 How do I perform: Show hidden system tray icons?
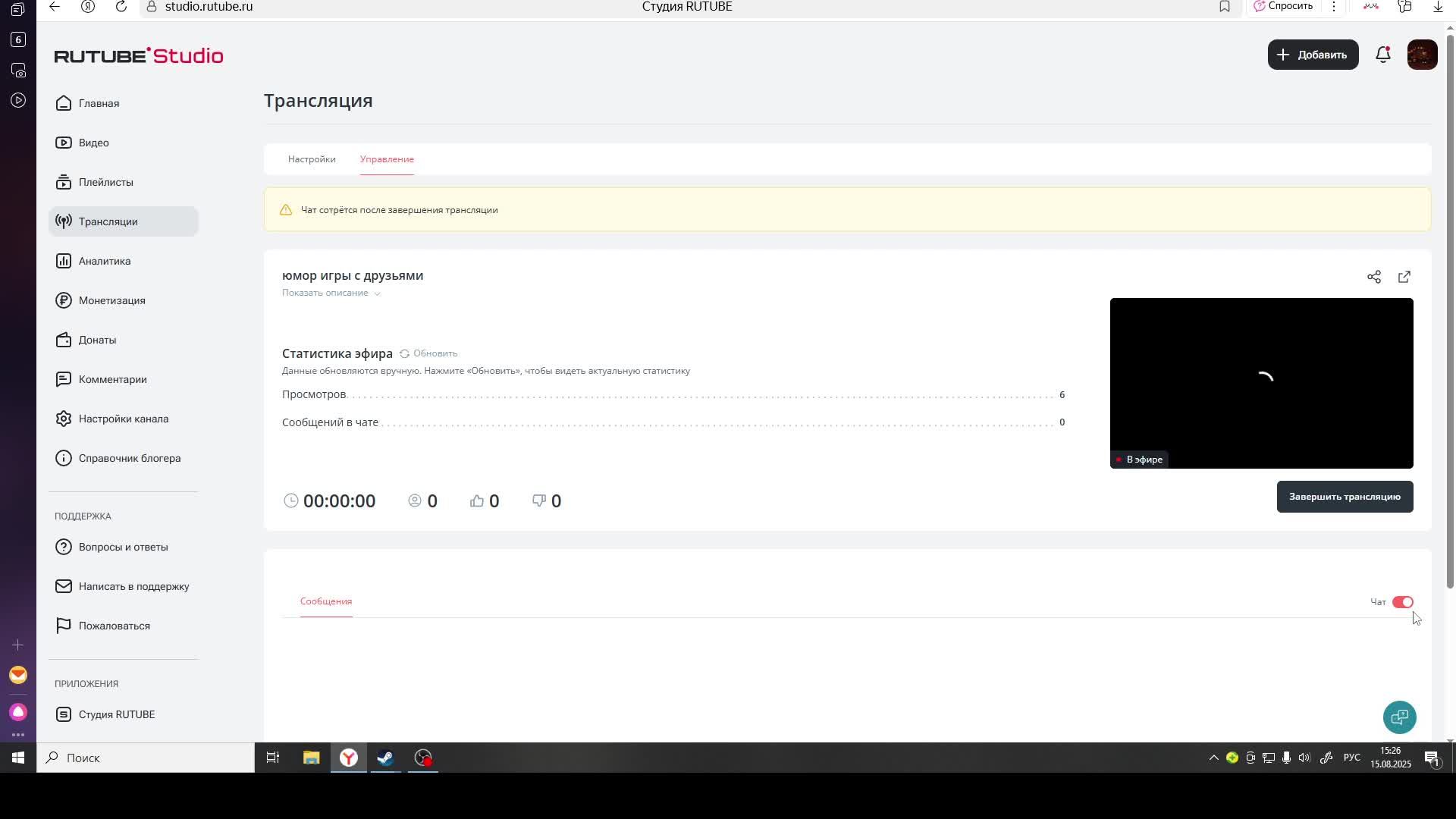pos(1213,758)
